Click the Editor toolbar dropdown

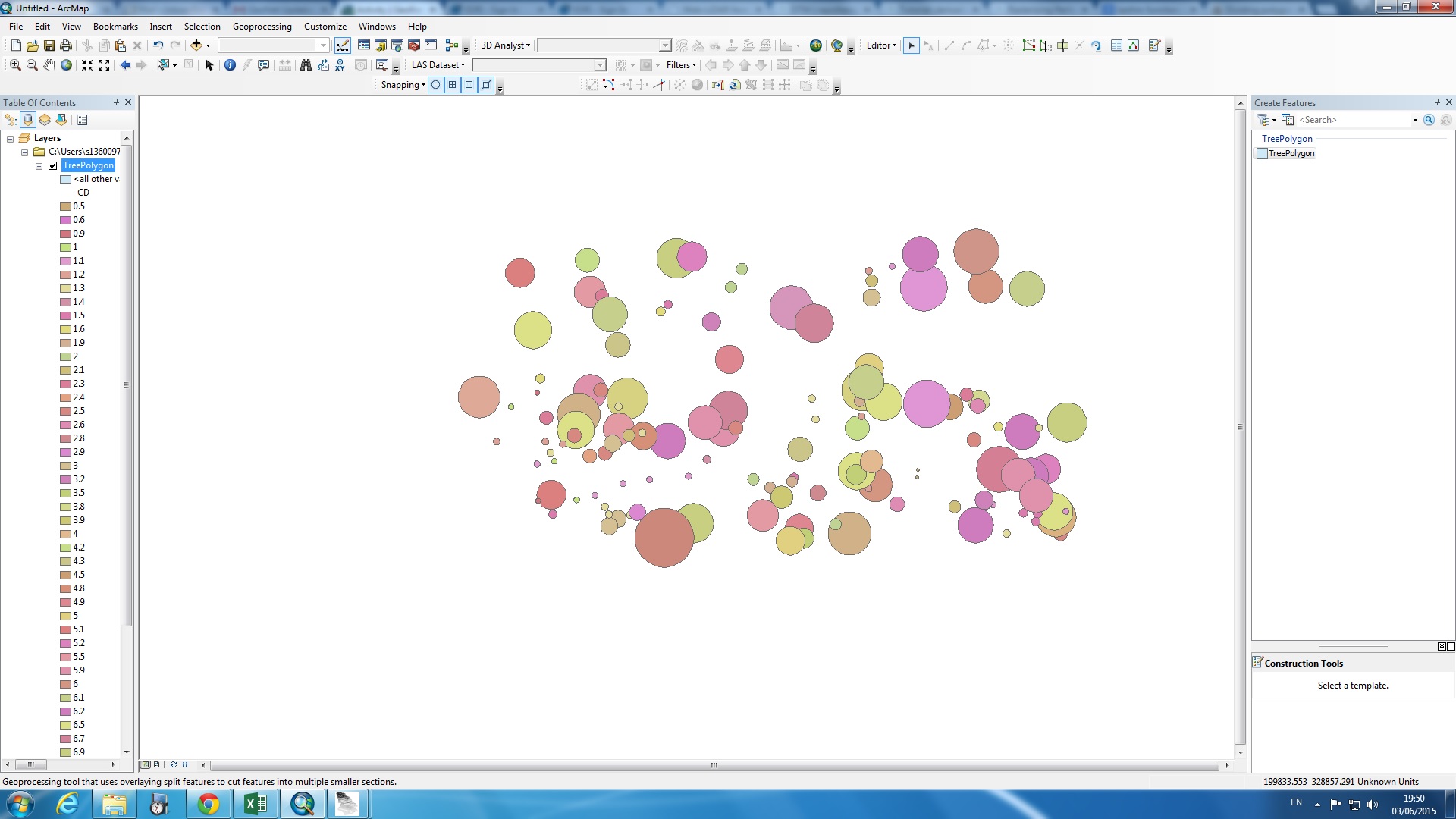tap(880, 45)
